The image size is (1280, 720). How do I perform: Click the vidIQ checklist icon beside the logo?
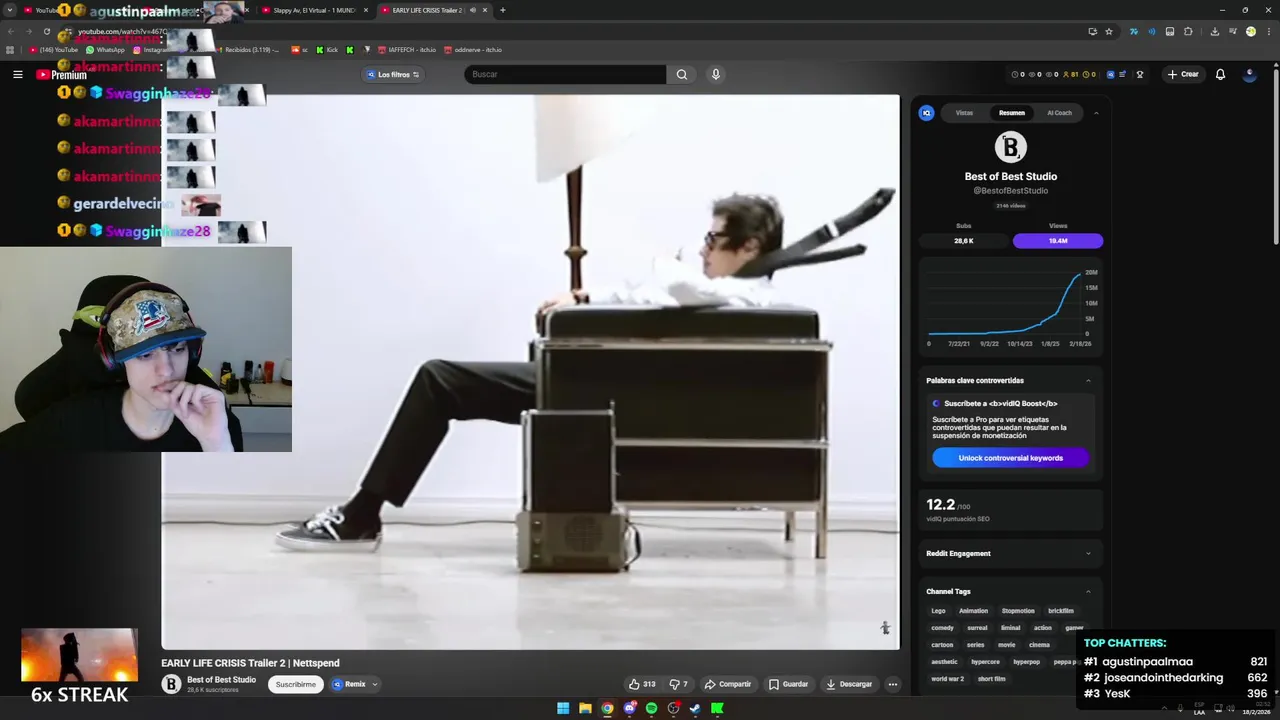(x=1123, y=74)
